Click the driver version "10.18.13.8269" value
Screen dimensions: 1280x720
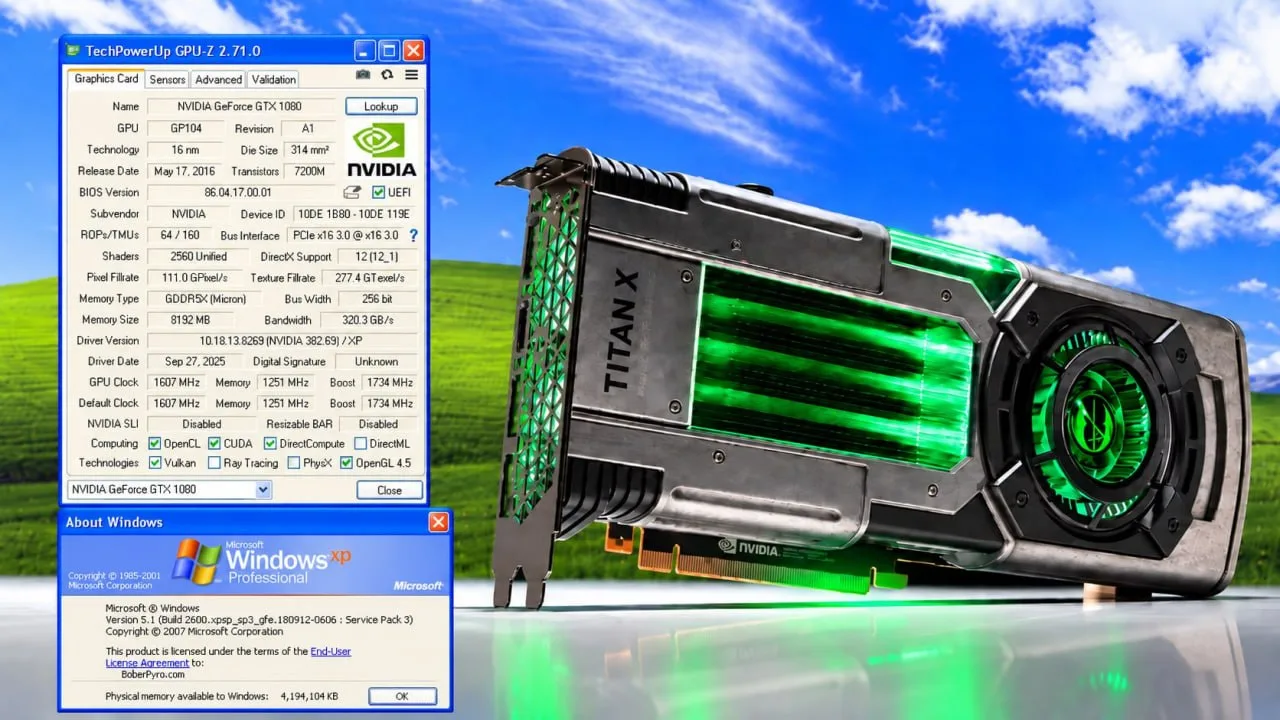click(x=281, y=341)
